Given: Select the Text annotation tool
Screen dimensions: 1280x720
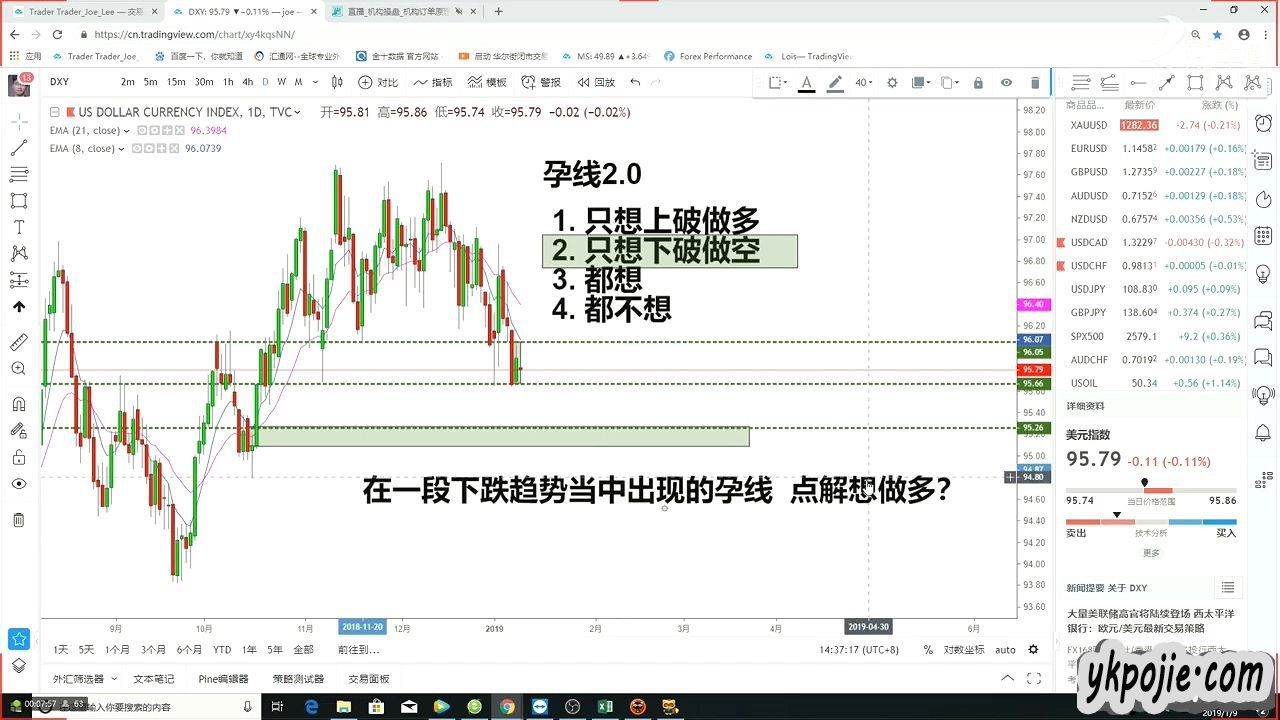Looking at the screenshot, I should [19, 228].
